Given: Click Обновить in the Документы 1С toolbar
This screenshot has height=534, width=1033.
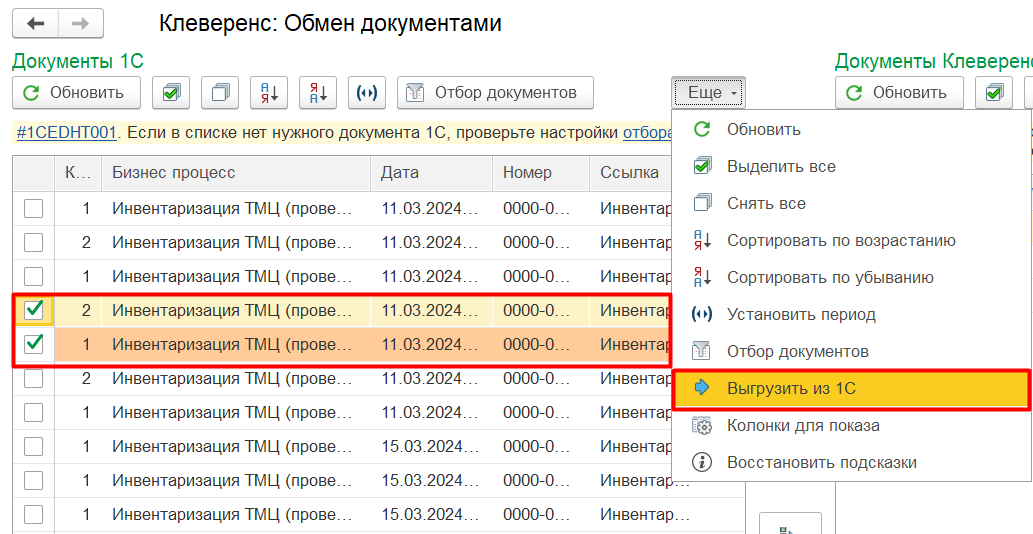Looking at the screenshot, I should click(76, 93).
